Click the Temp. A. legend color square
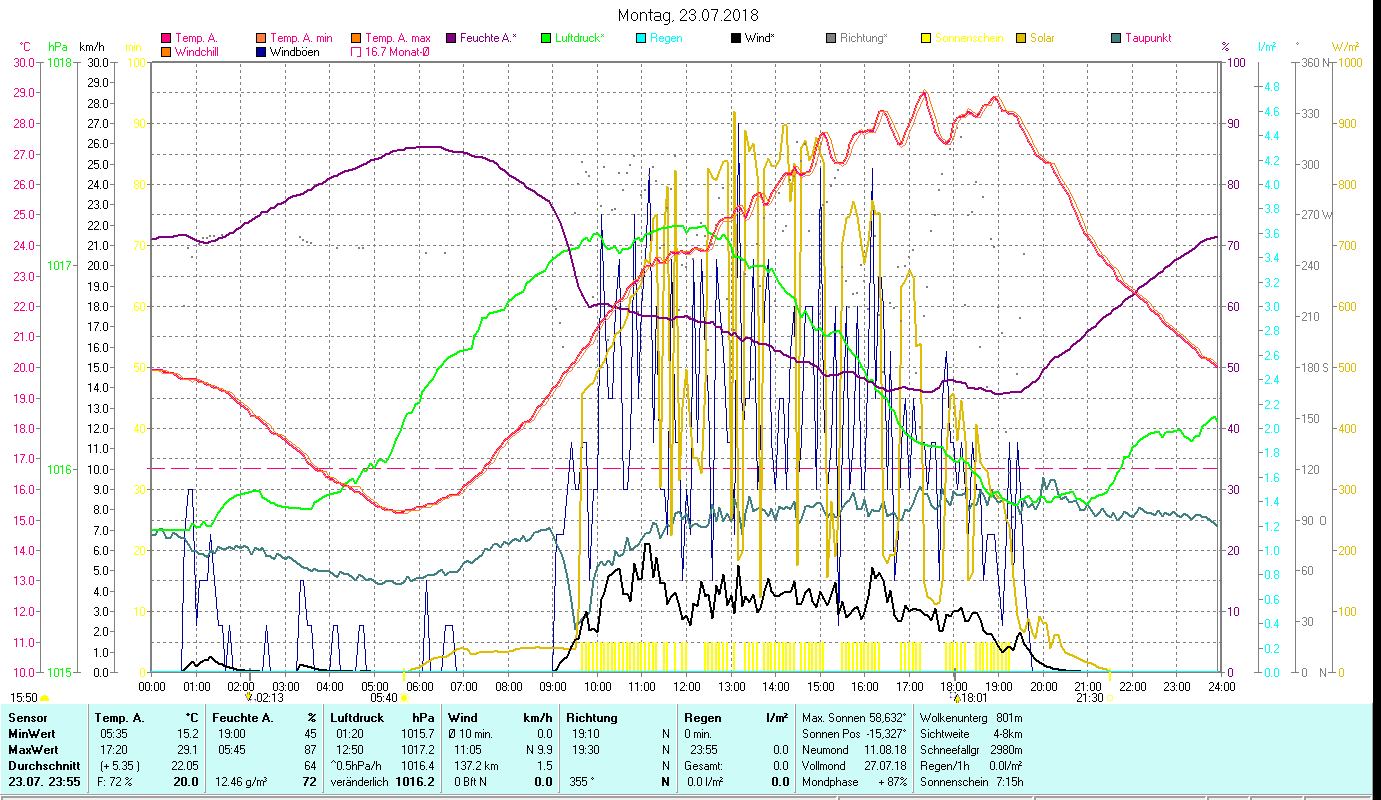This screenshot has height=800, width=1381. [x=166, y=39]
